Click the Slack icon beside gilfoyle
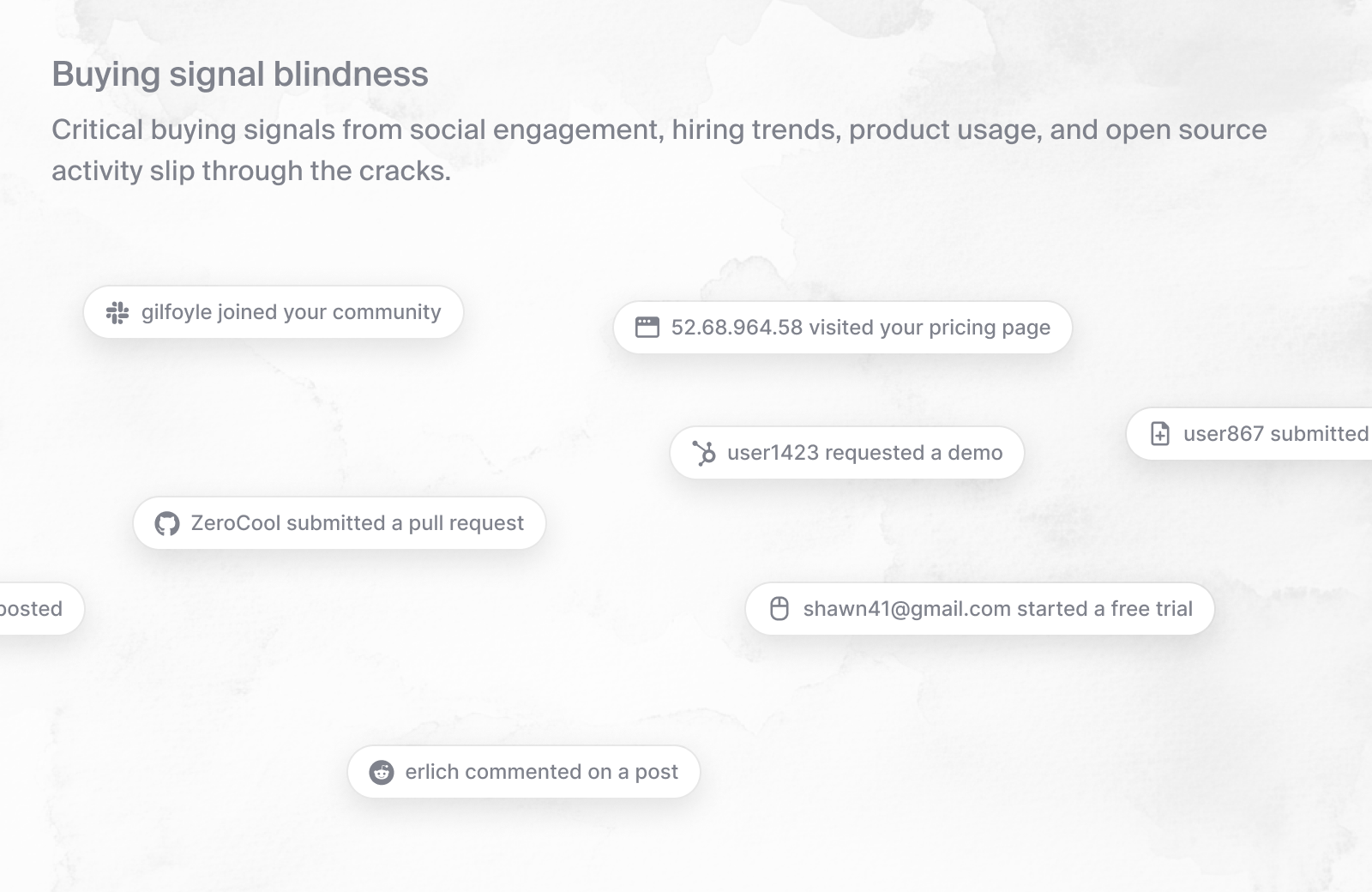This screenshot has height=892, width=1372. (117, 313)
